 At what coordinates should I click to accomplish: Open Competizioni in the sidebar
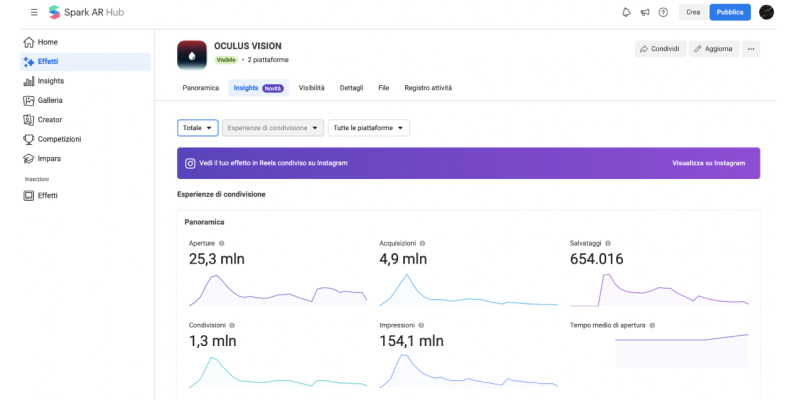tap(85, 139)
